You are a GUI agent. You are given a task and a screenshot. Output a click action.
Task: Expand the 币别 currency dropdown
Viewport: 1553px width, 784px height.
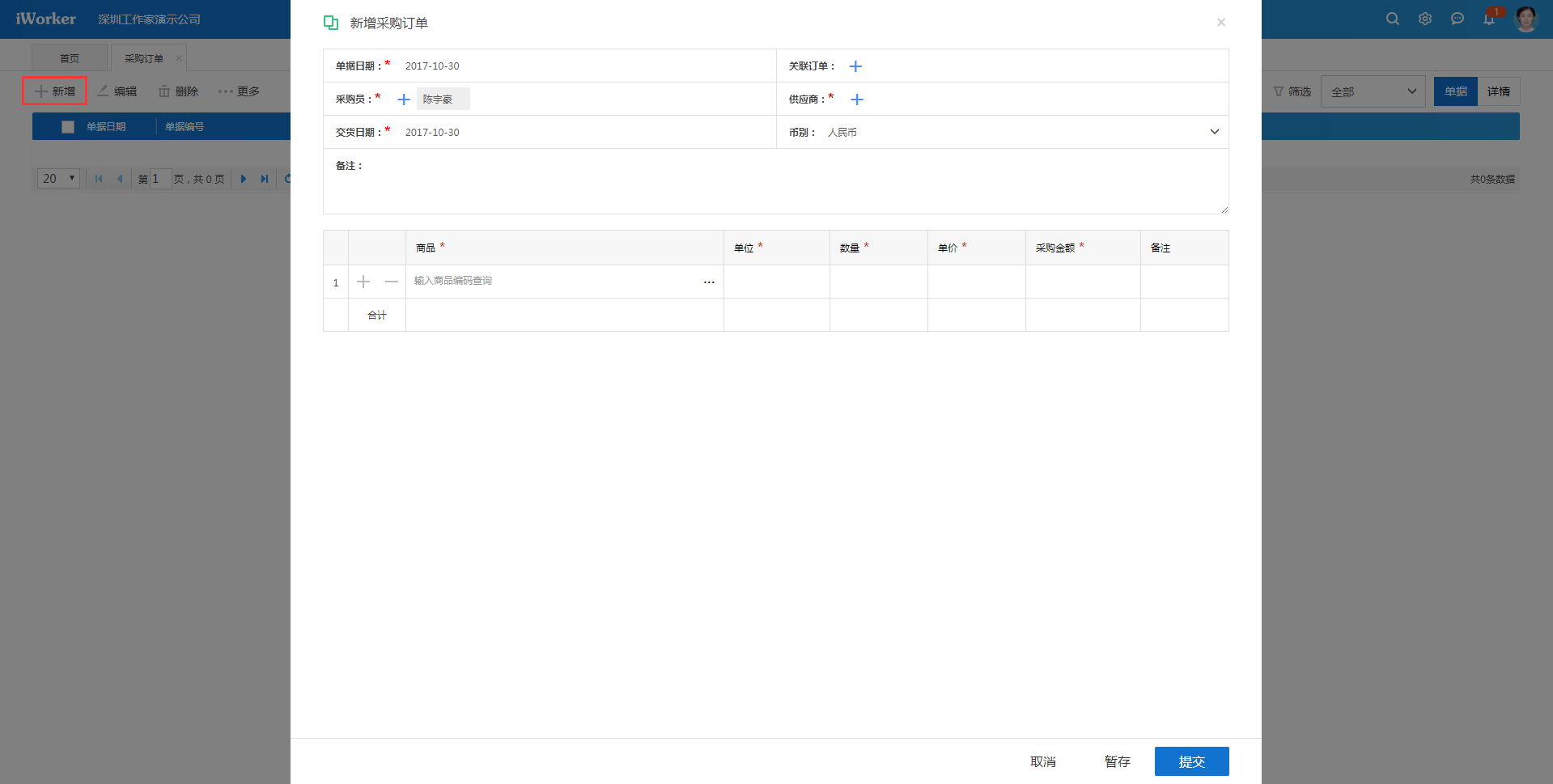pyautogui.click(x=1214, y=132)
